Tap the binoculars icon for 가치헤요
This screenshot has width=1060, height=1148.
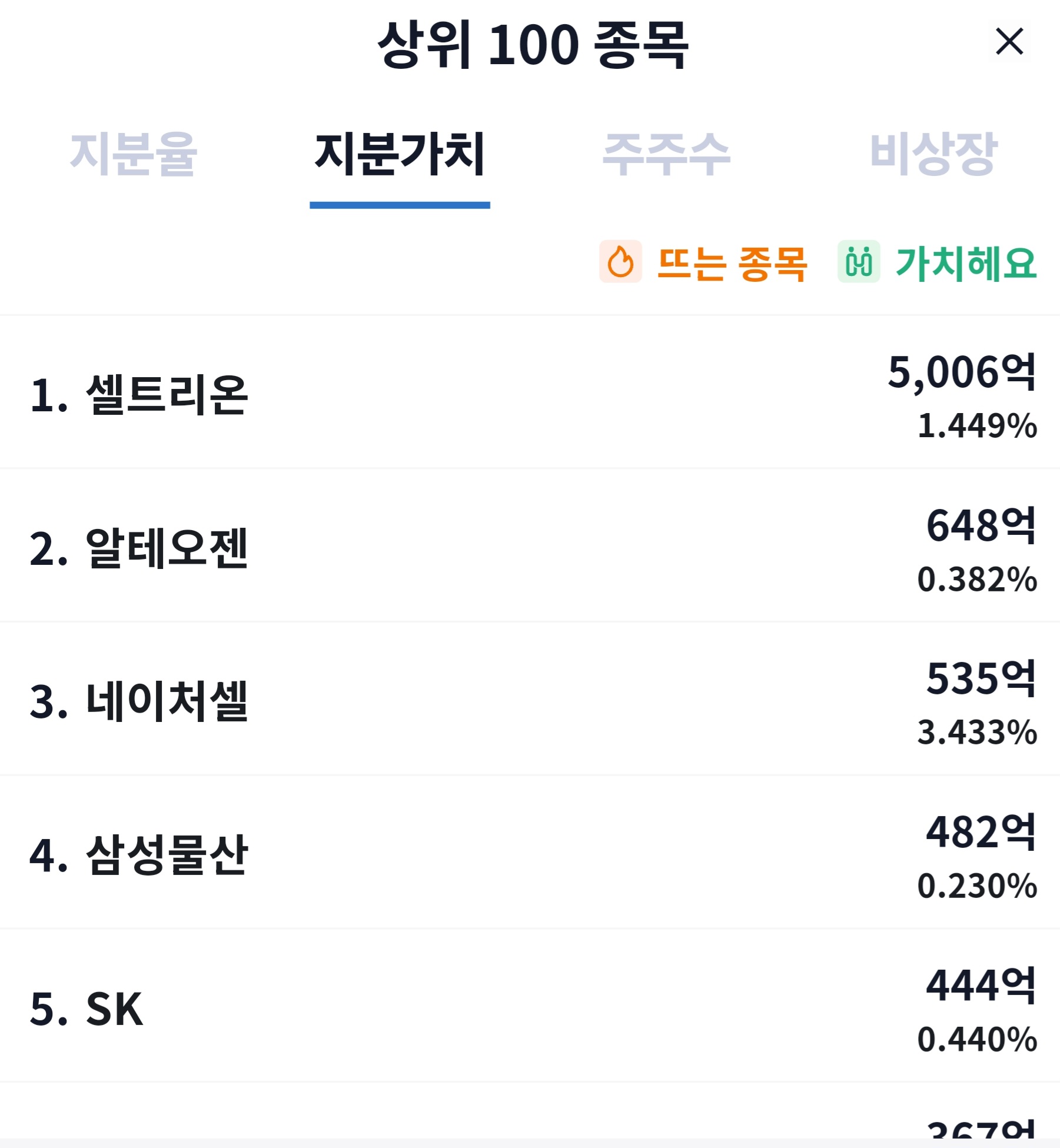tap(859, 261)
